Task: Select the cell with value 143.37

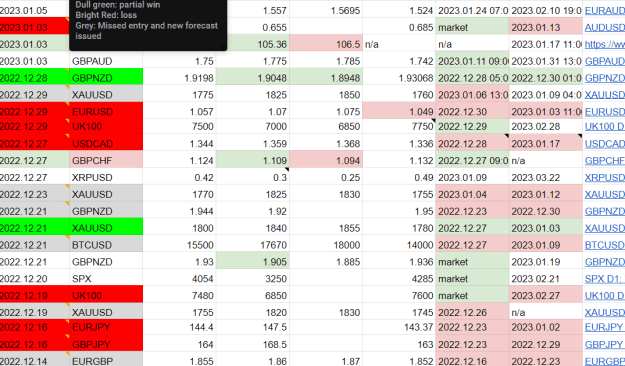Action: (399, 327)
